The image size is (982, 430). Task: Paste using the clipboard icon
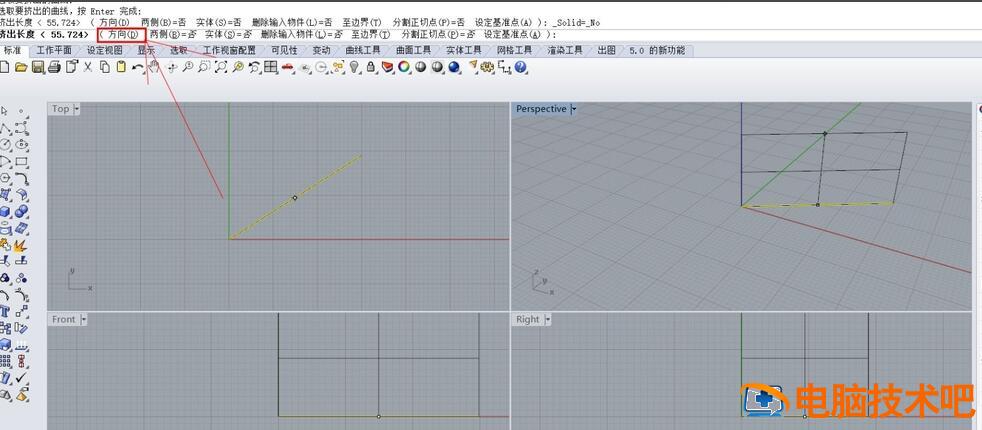(121, 67)
